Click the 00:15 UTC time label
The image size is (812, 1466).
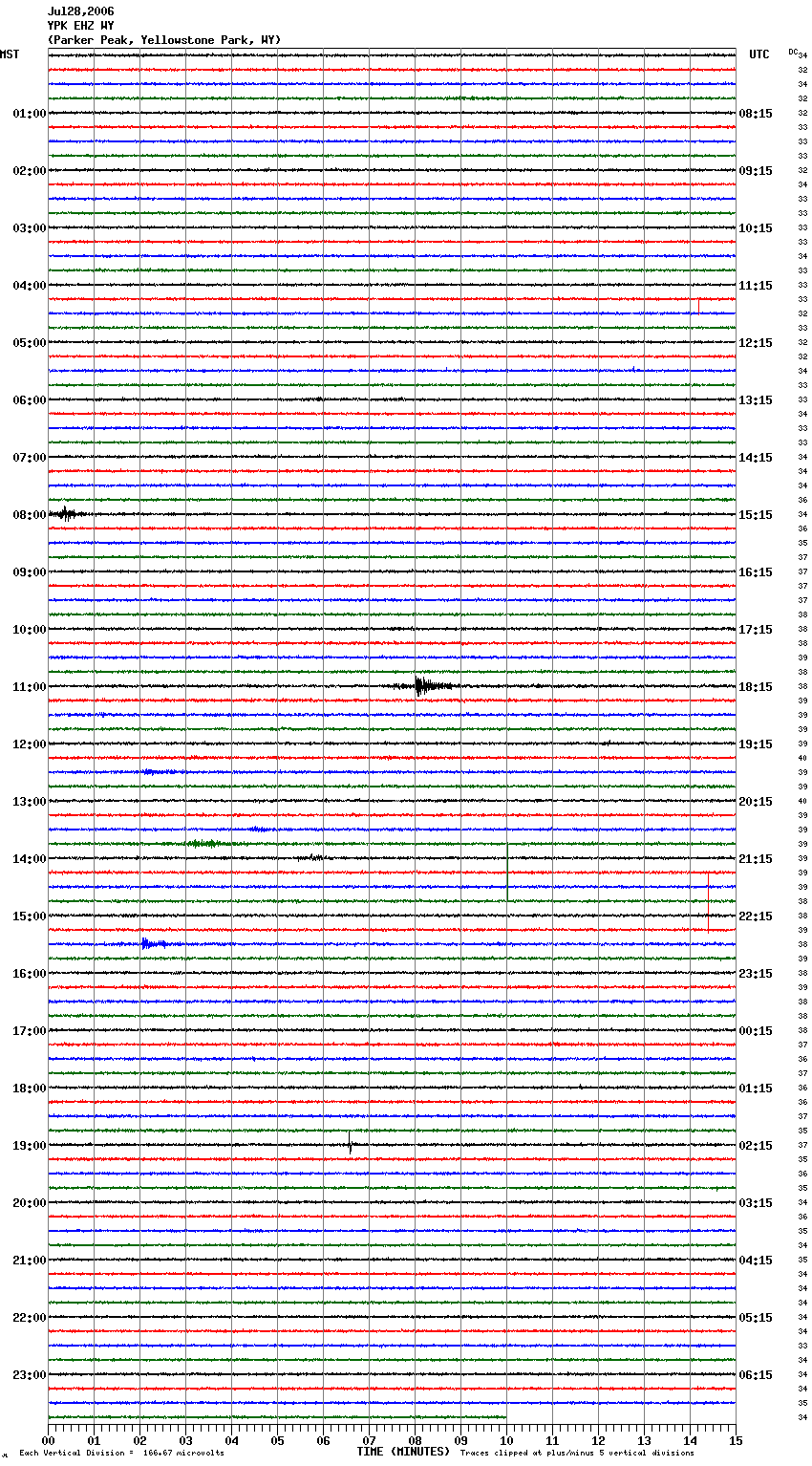(756, 1031)
